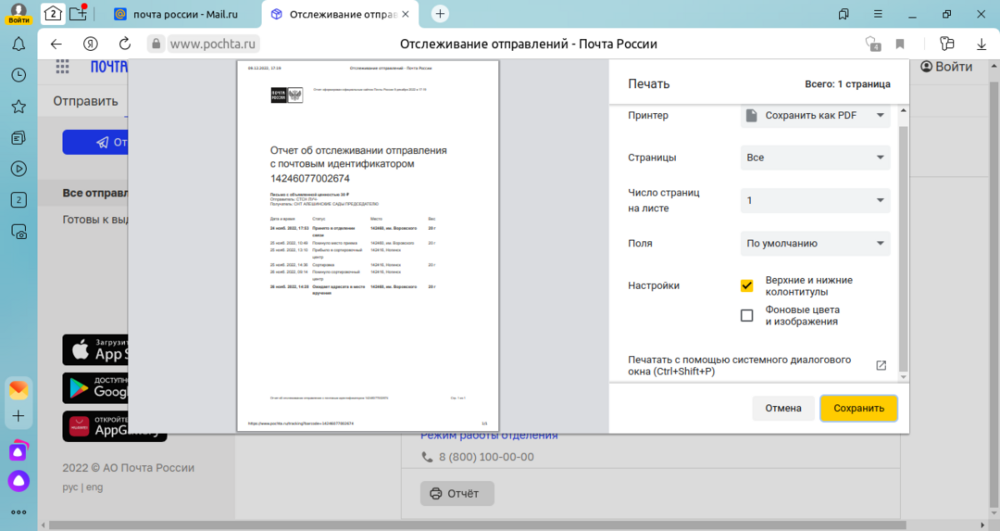Screen dimensions: 1000x531
Task: Add sidebar app with plus icon
Action: 18,416
